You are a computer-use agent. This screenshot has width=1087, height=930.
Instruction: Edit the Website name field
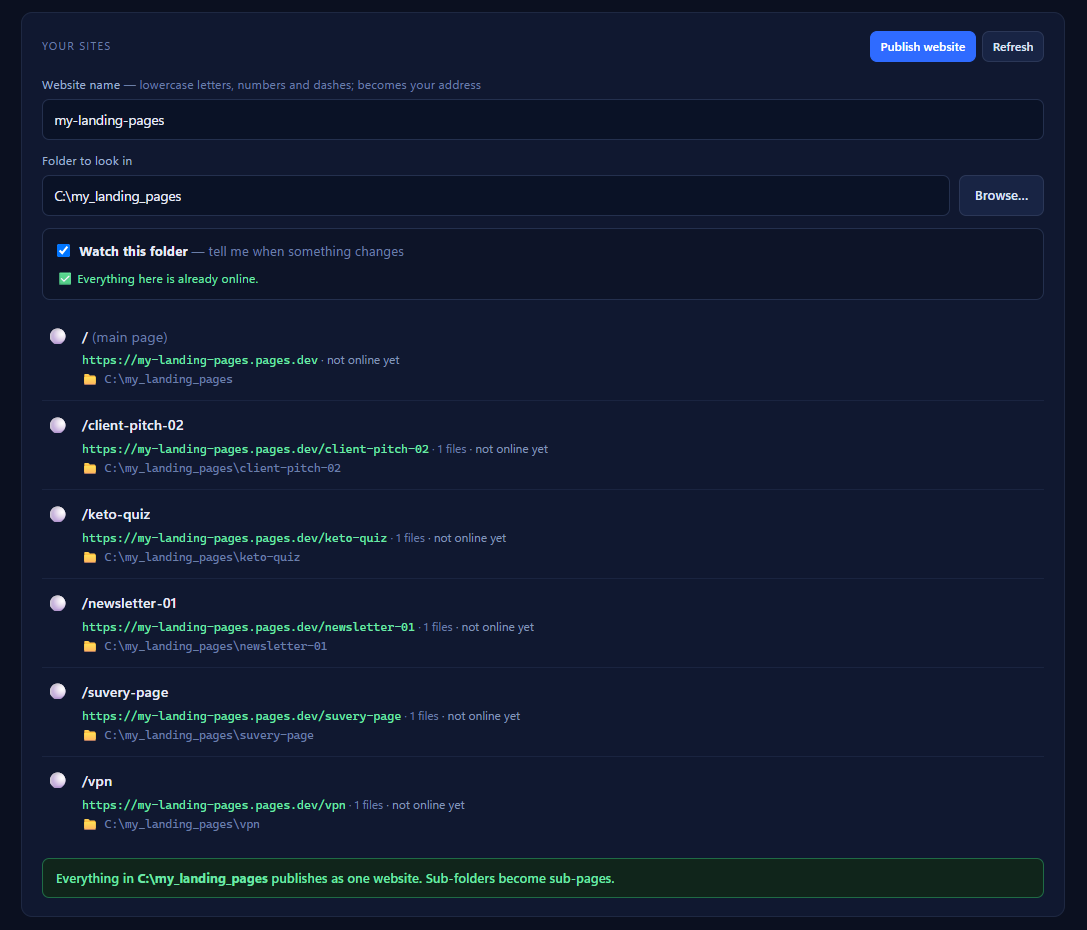click(x=542, y=120)
